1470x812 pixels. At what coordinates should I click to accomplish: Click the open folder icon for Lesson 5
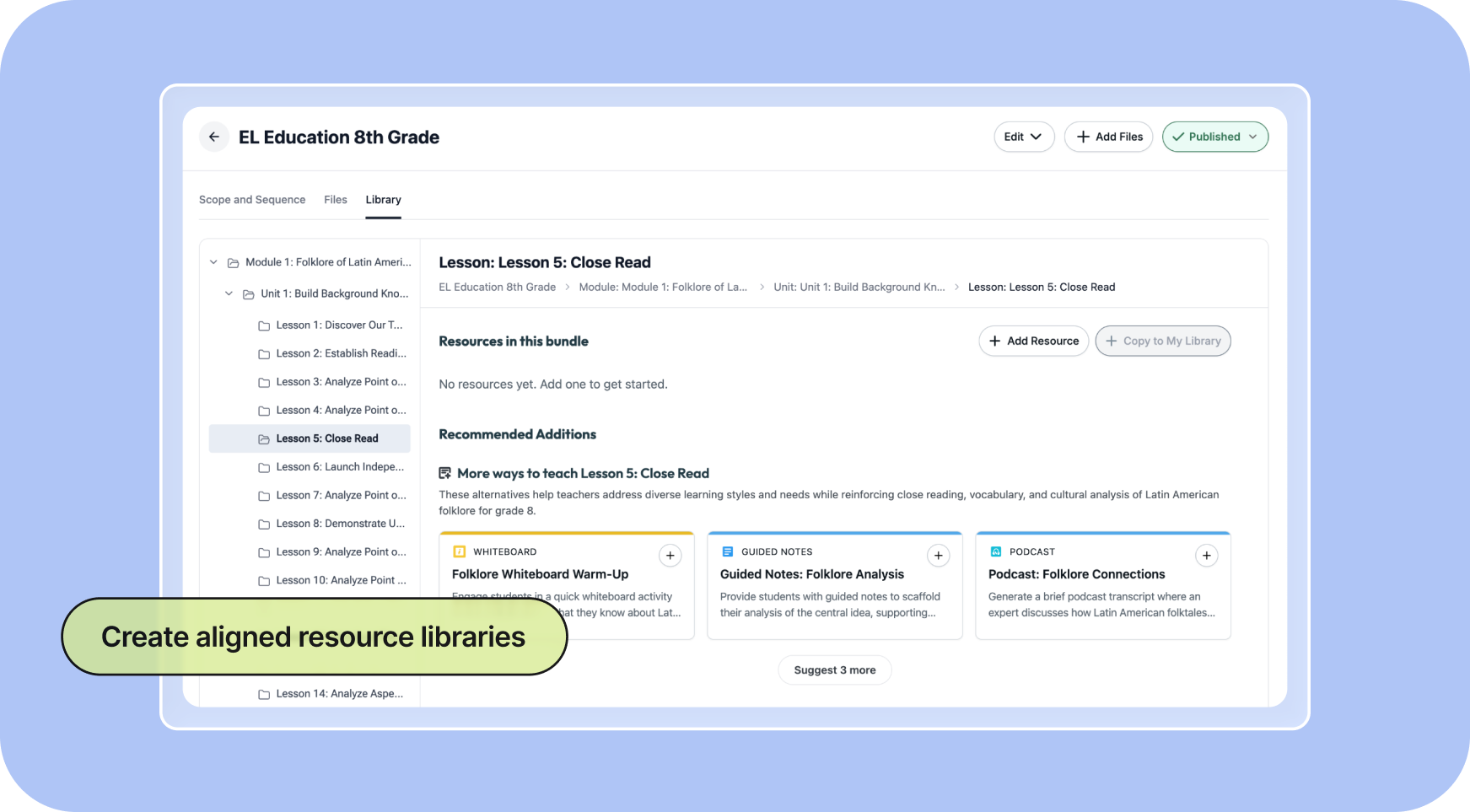264,439
